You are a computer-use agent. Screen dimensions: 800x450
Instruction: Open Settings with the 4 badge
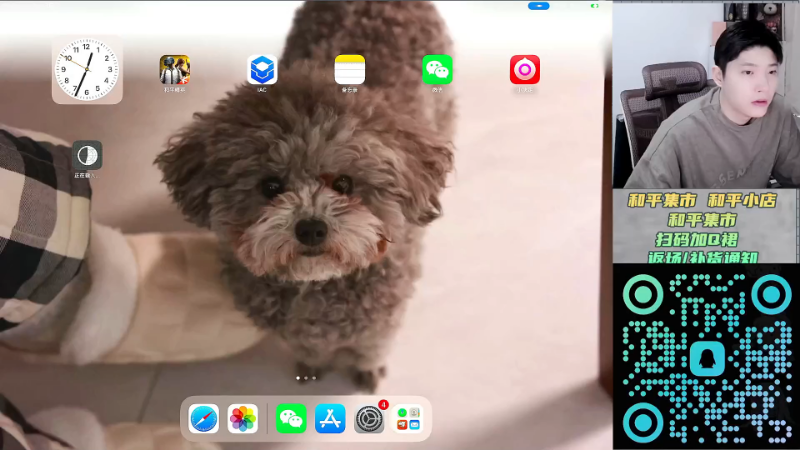(369, 419)
